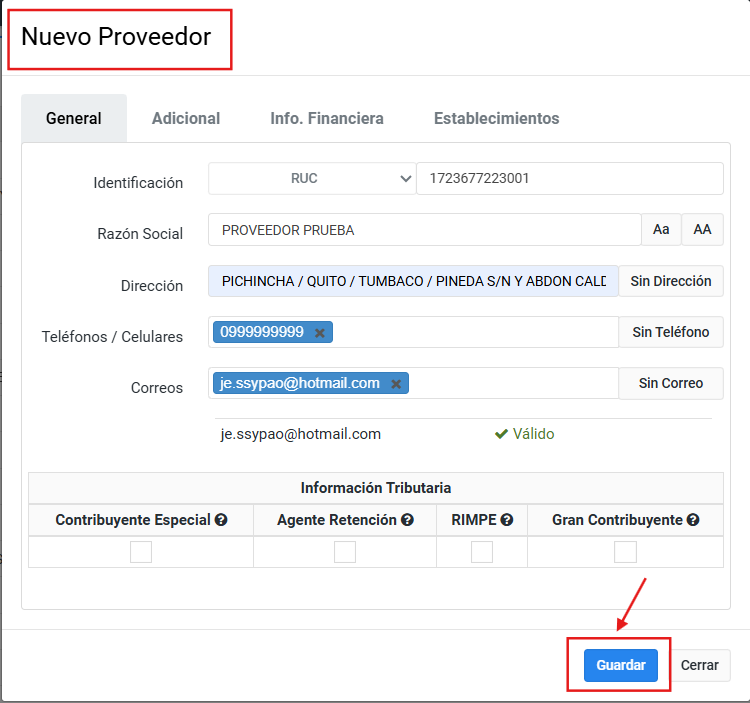The width and height of the screenshot is (750, 703).
Task: Toggle the Gran Contribuyente checkbox
Action: (625, 552)
